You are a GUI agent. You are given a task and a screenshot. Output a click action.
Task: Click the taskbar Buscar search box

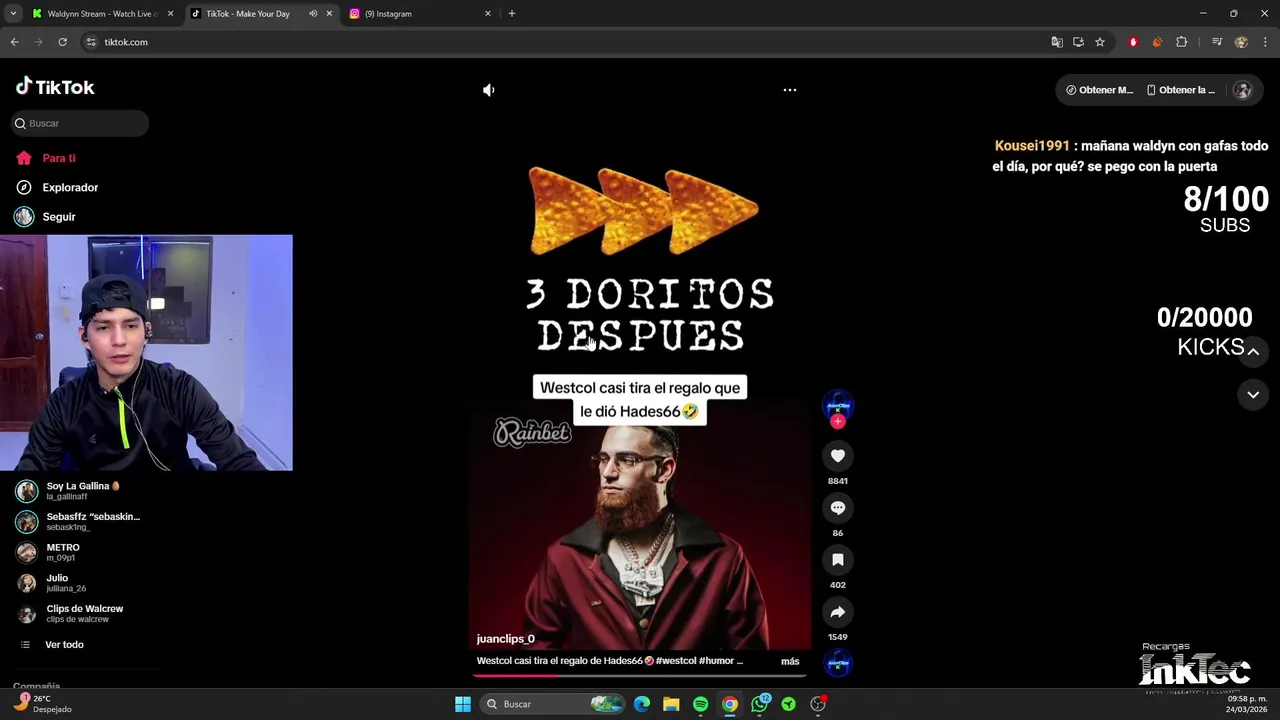pos(553,704)
